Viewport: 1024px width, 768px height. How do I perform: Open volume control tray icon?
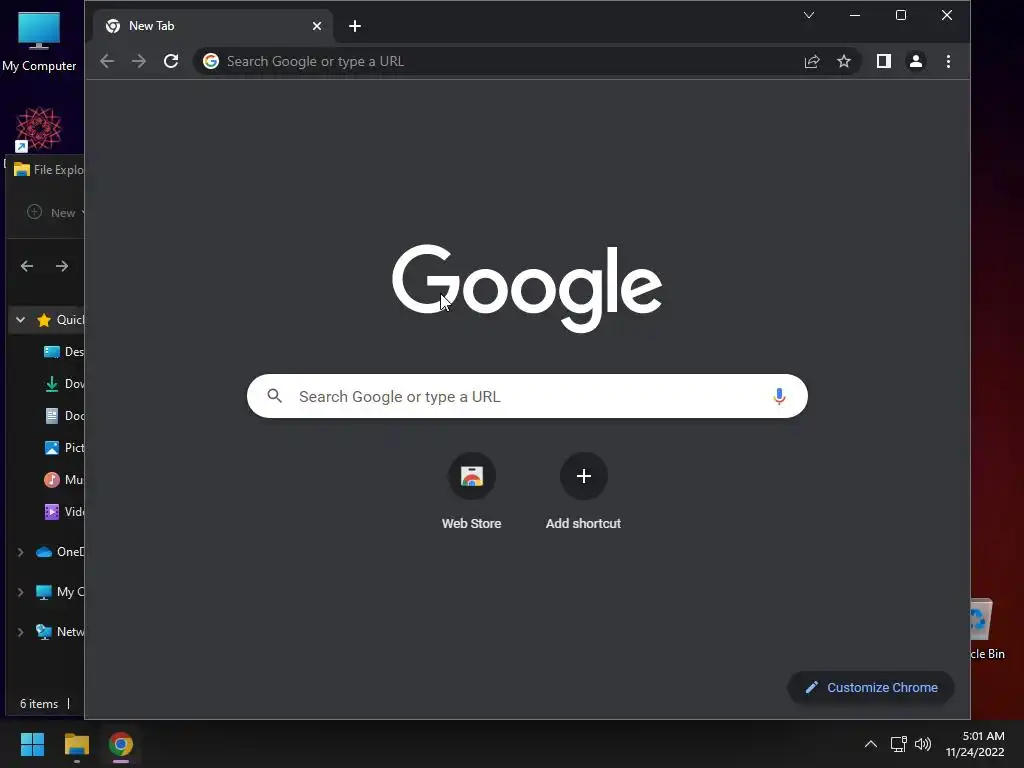pyautogui.click(x=923, y=744)
